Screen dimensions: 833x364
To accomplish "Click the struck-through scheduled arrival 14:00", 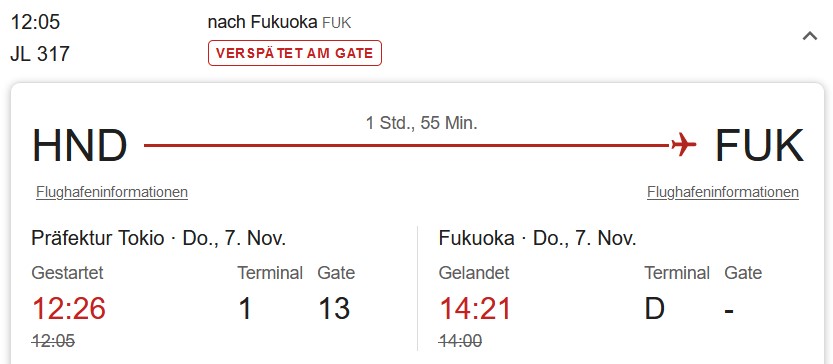I will pyautogui.click(x=461, y=341).
